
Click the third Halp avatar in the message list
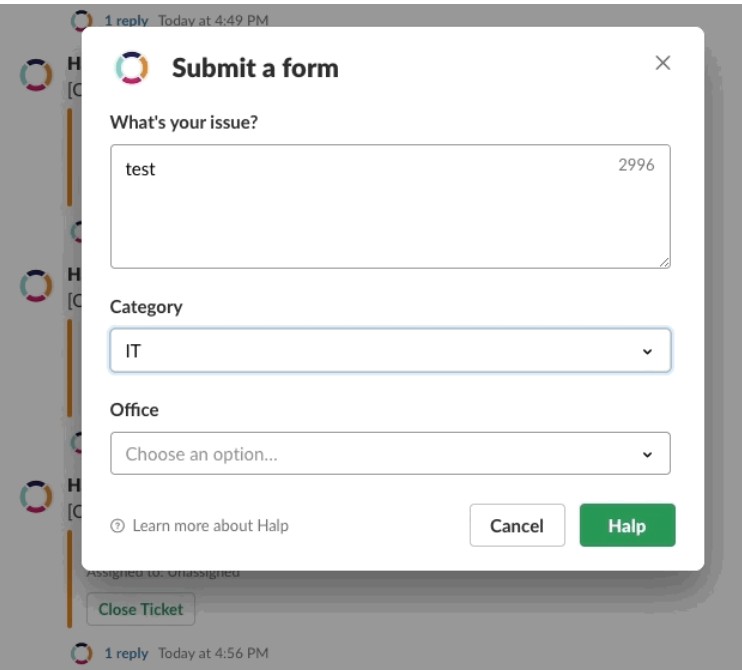pyautogui.click(x=37, y=495)
